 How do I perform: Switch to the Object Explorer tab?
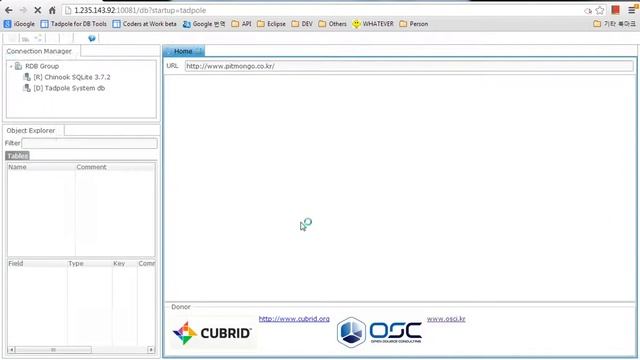pos(31,131)
